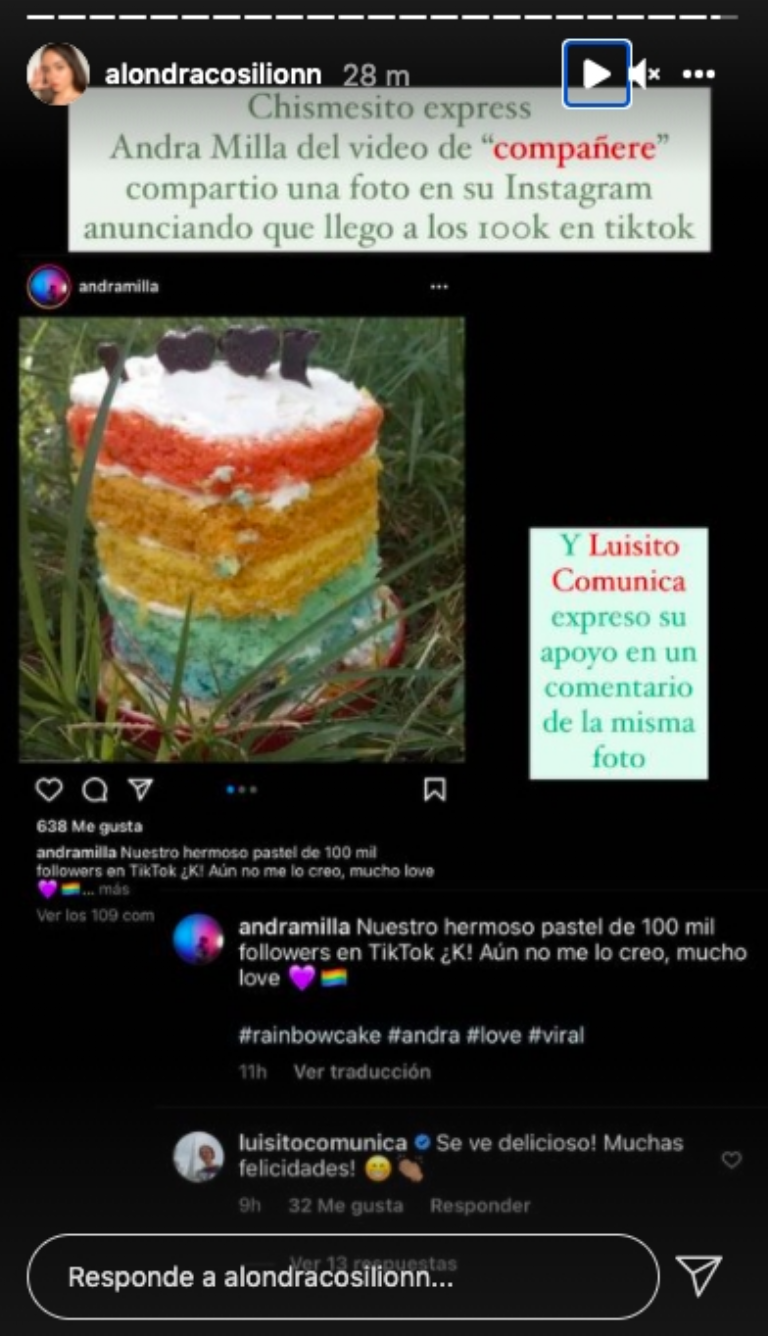
Task: Expand caption with más link
Action: 114,890
